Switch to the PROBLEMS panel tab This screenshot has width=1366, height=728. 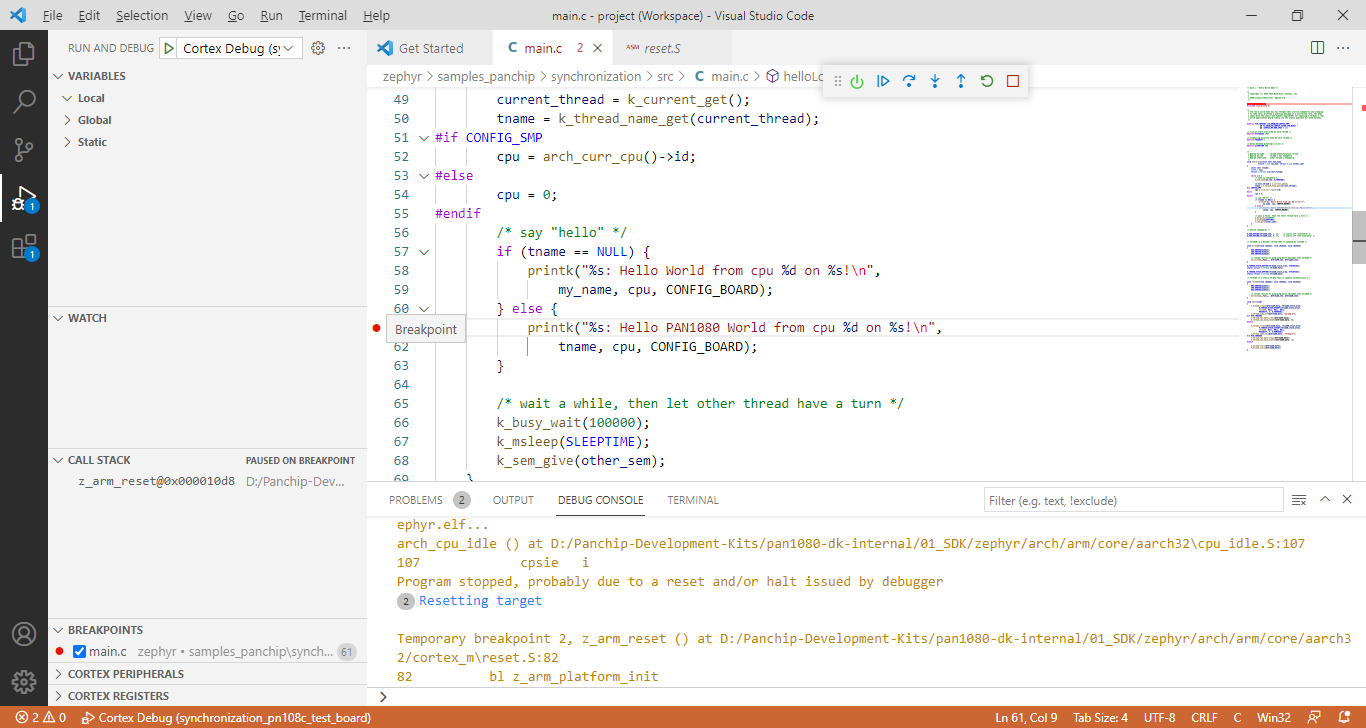tap(415, 500)
